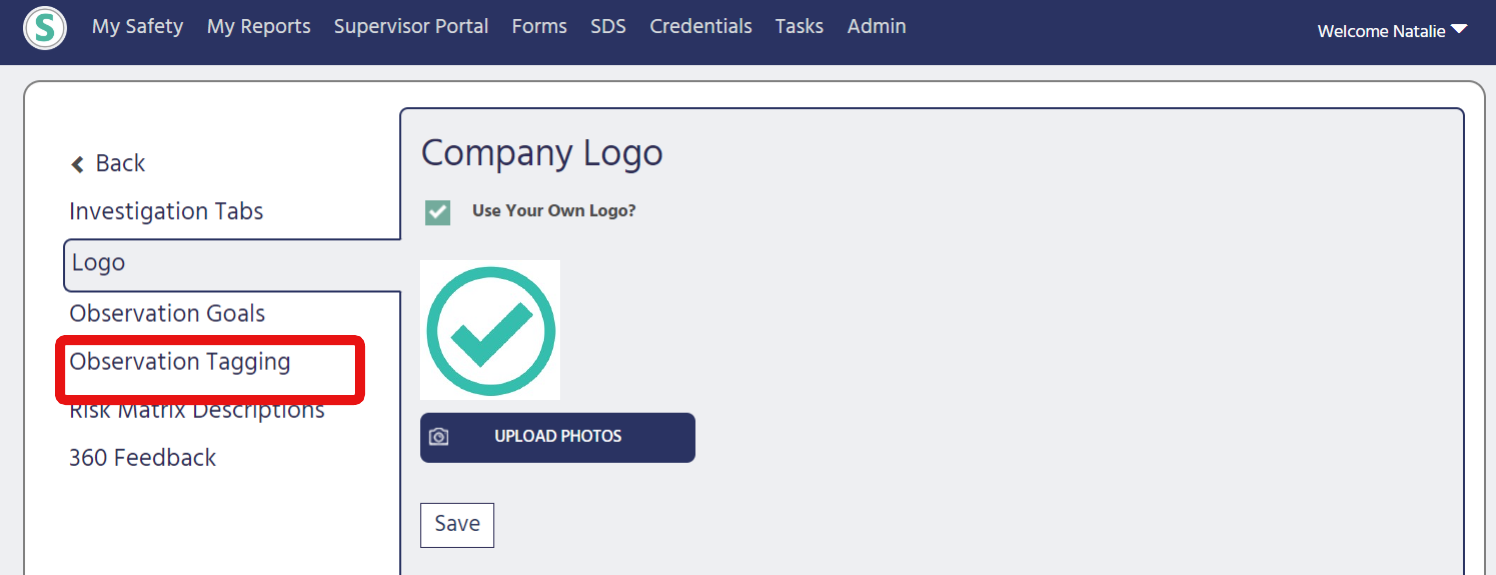Click the Upload Photos button

[557, 437]
